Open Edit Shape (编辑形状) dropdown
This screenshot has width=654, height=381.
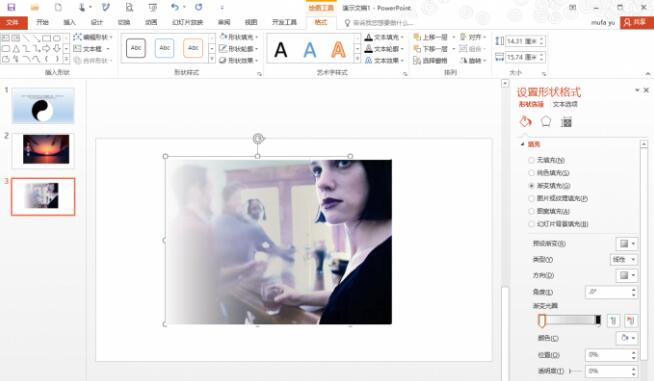93,37
